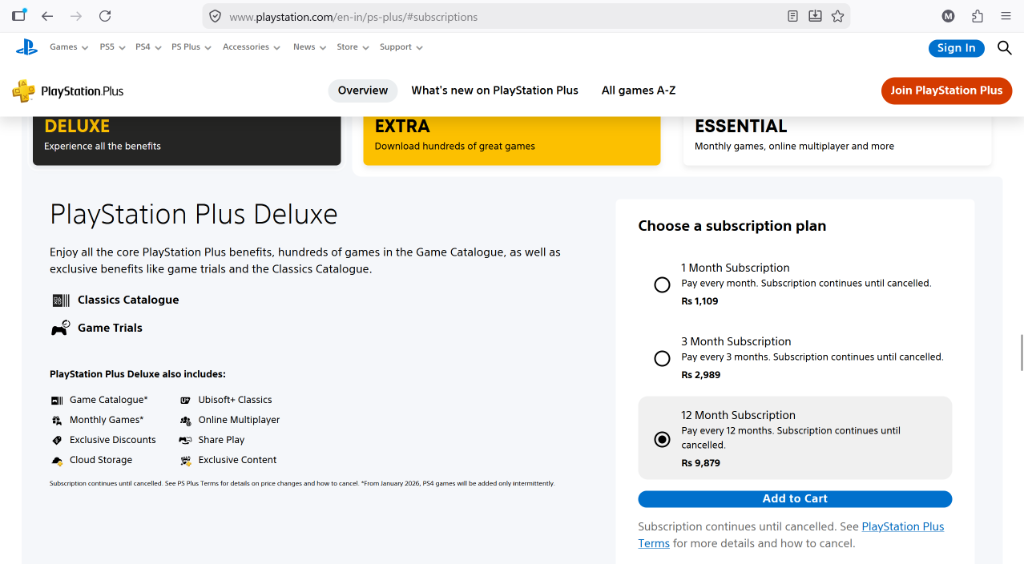Reload the page
Image resolution: width=1024 pixels, height=564 pixels.
click(105, 16)
